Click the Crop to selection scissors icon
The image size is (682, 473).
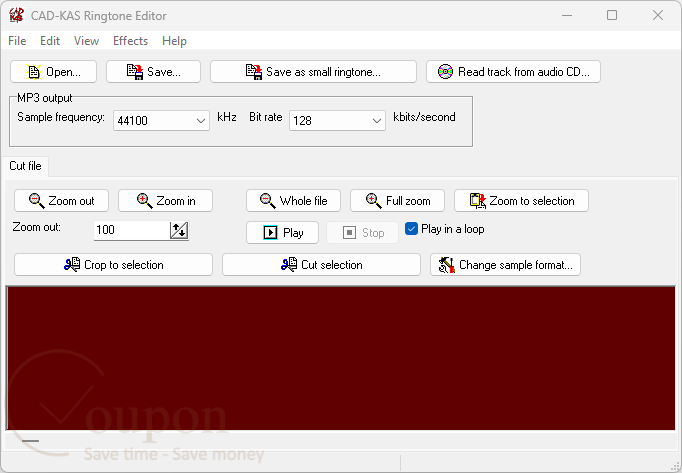point(72,264)
